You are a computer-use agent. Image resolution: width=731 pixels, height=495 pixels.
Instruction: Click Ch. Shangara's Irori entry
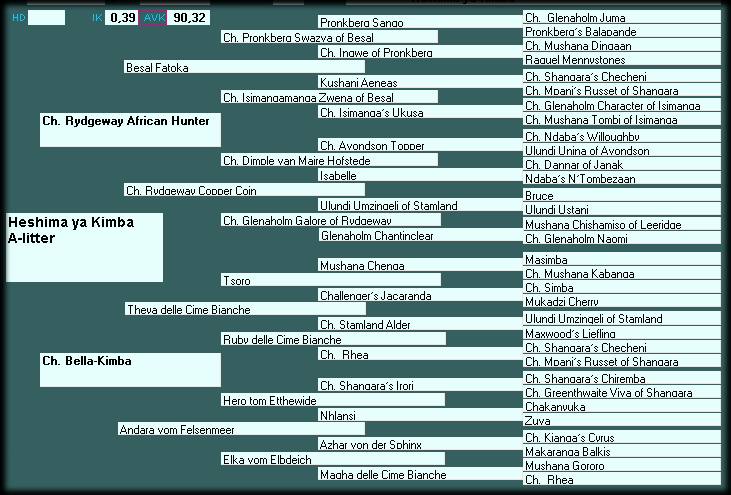click(x=421, y=385)
